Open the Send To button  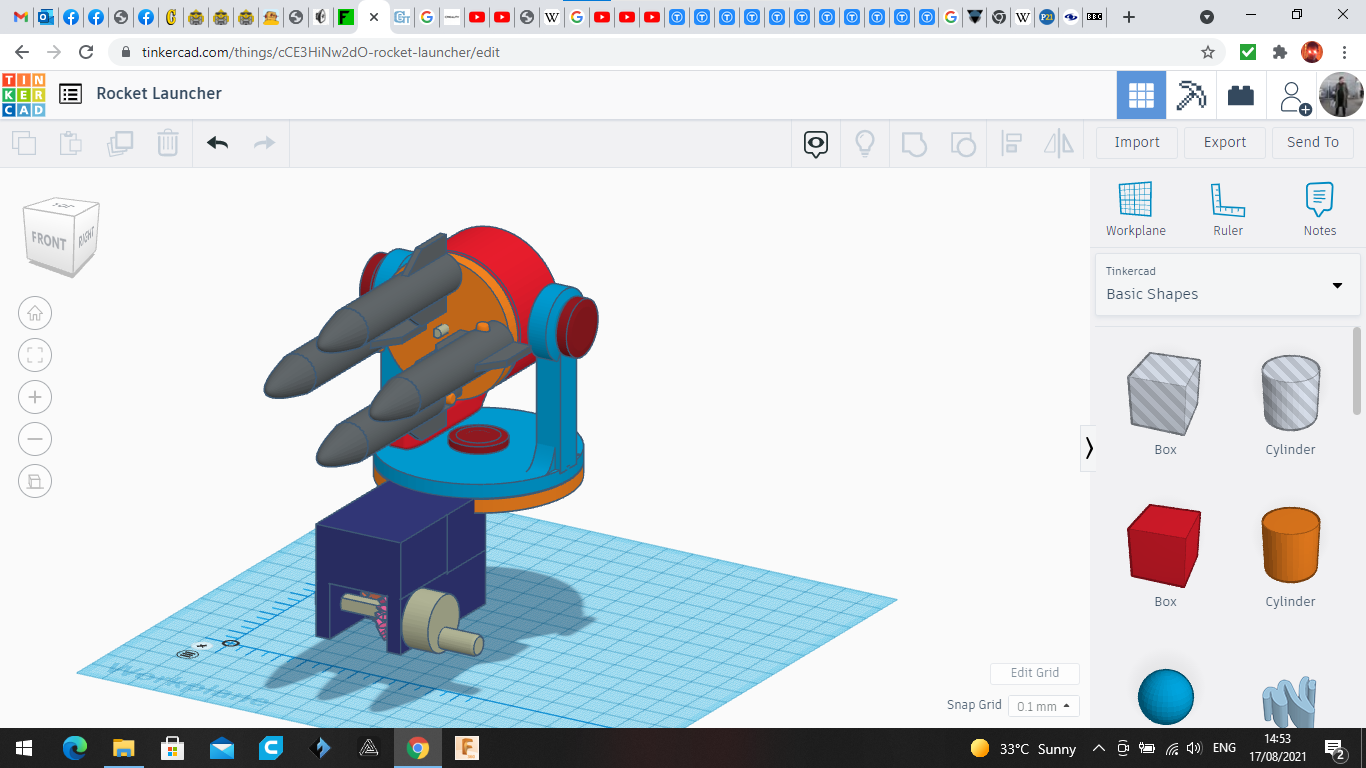1313,142
